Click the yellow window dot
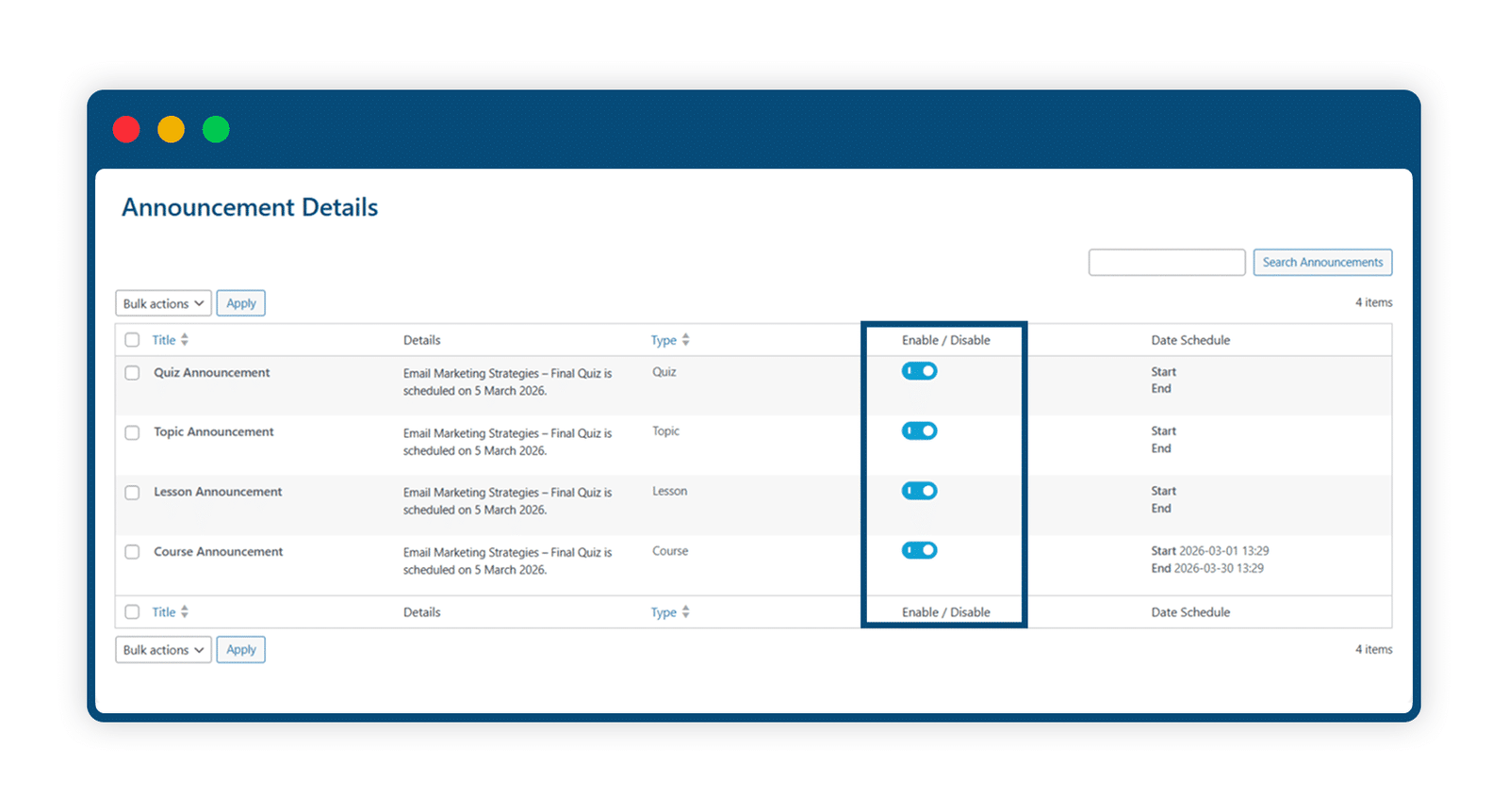Screen dimensions: 1508x812 point(171,129)
